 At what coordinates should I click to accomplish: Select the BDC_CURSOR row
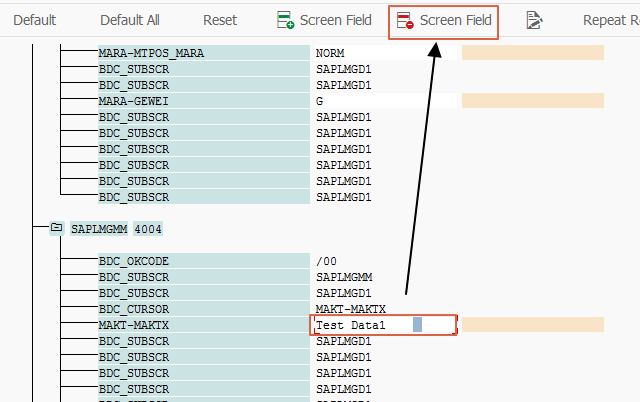pos(204,309)
